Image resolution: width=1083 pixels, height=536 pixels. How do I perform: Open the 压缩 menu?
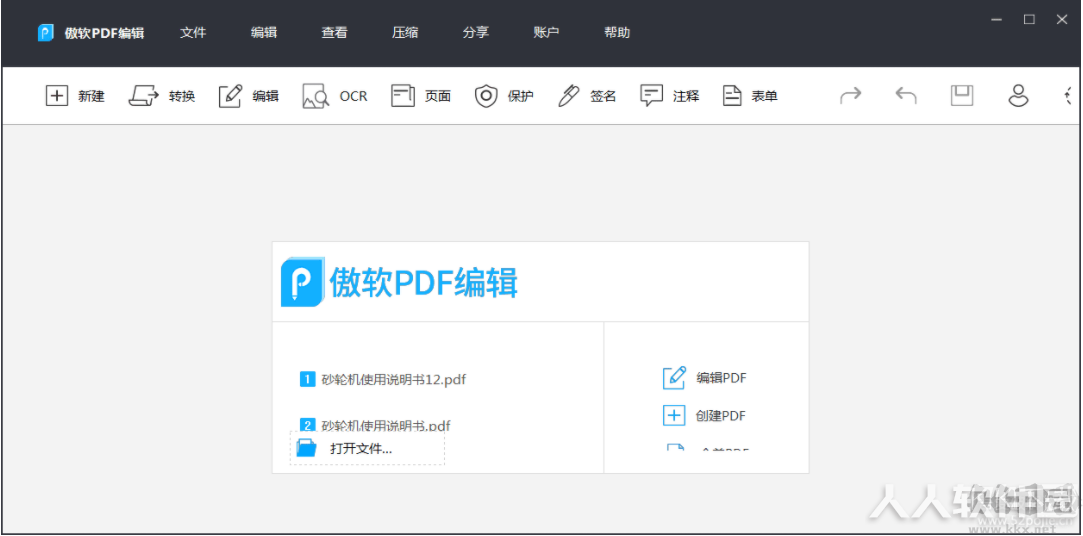[x=405, y=32]
